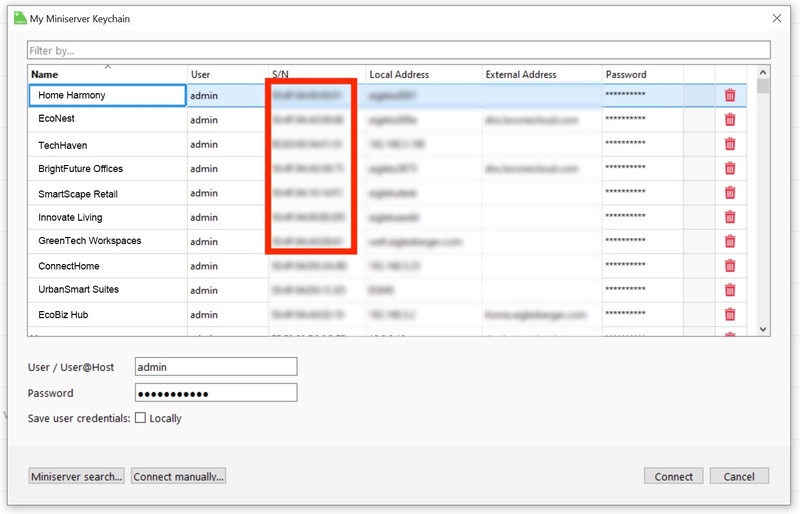Focus the Filter by search field
The image size is (800, 514).
click(398, 50)
